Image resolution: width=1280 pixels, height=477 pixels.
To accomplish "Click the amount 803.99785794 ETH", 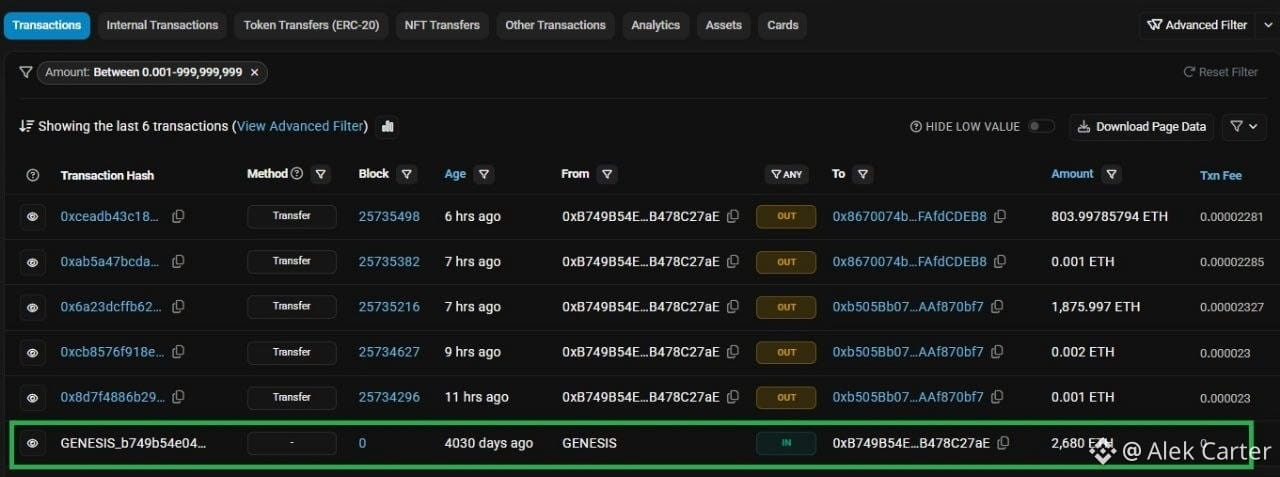I will (x=1109, y=216).
